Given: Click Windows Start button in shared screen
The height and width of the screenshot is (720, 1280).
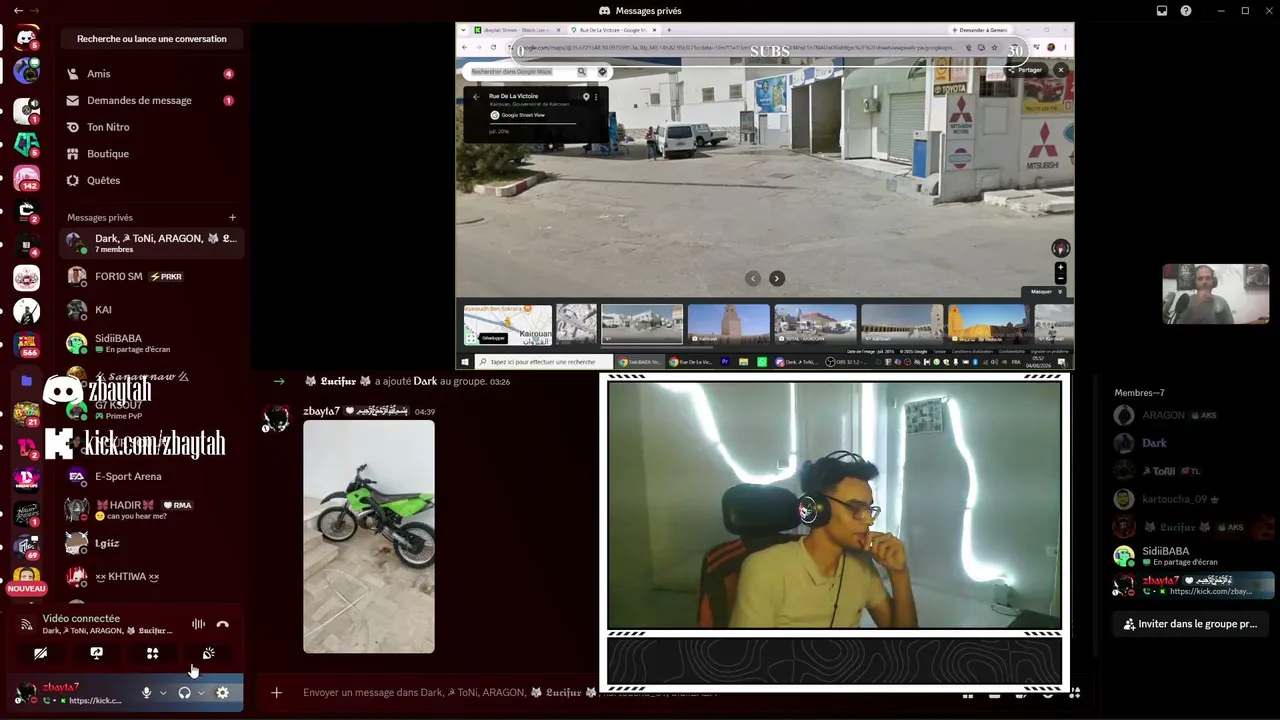Looking at the screenshot, I should (465, 362).
